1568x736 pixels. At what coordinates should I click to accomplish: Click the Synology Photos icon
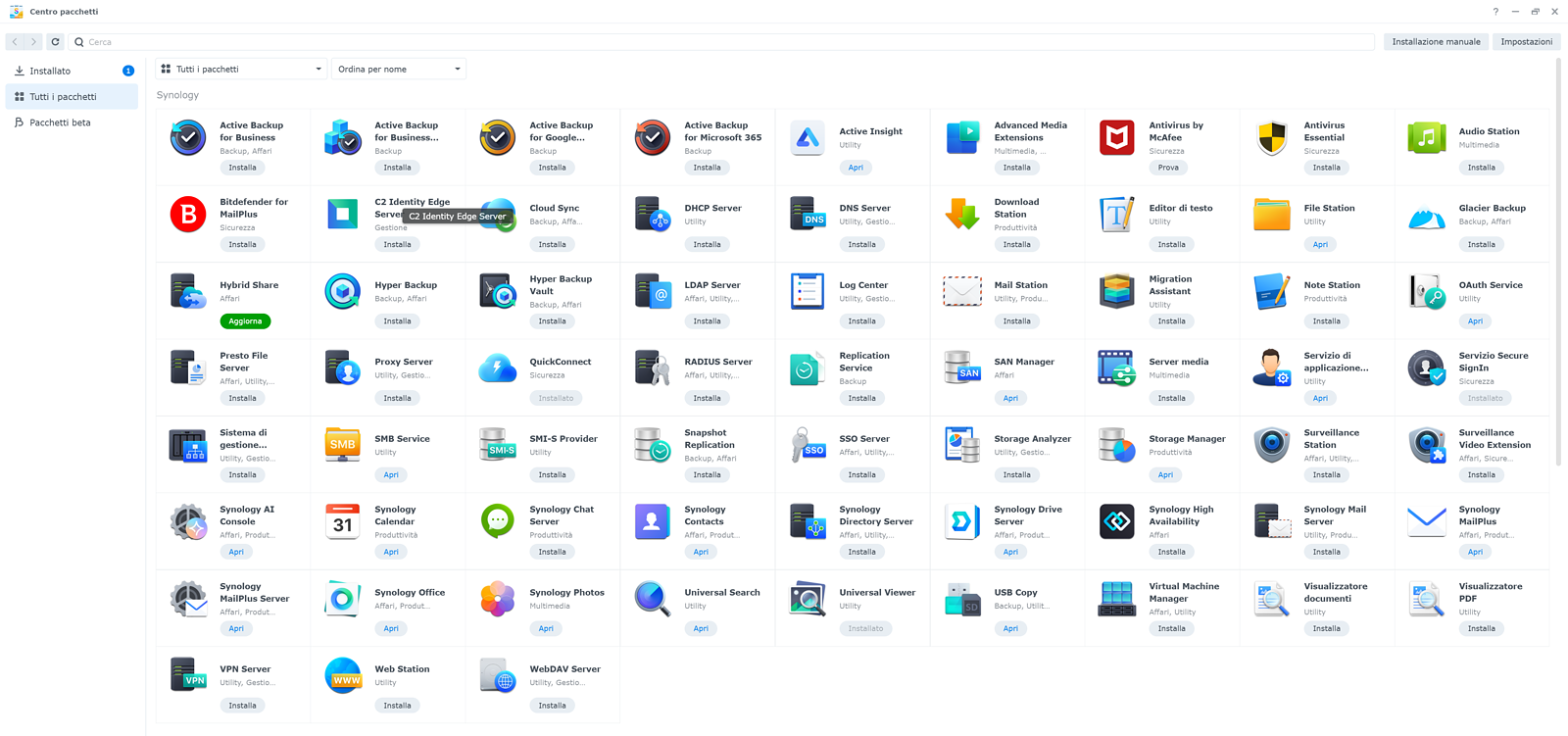(498, 599)
